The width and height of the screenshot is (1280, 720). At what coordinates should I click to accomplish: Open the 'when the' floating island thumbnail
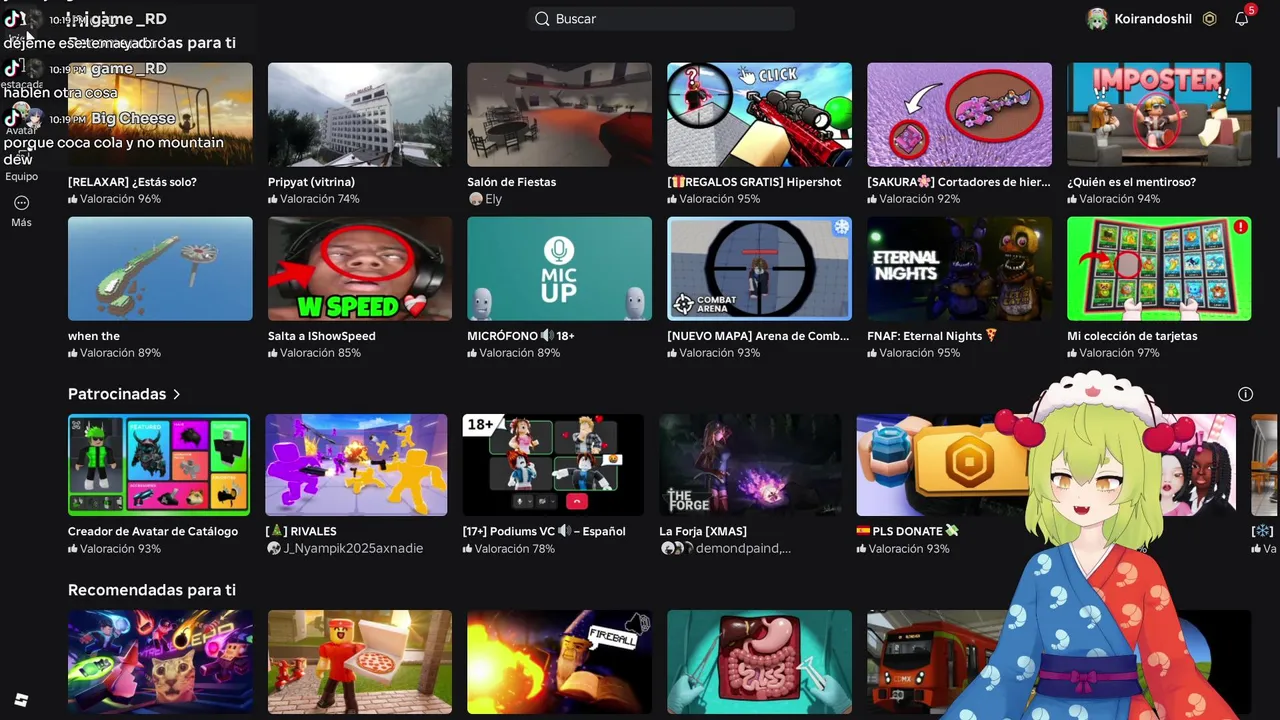point(160,269)
